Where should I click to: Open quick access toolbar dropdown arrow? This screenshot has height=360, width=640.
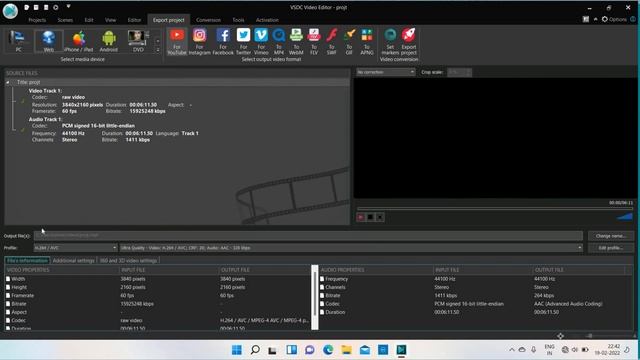click(x=69, y=7)
